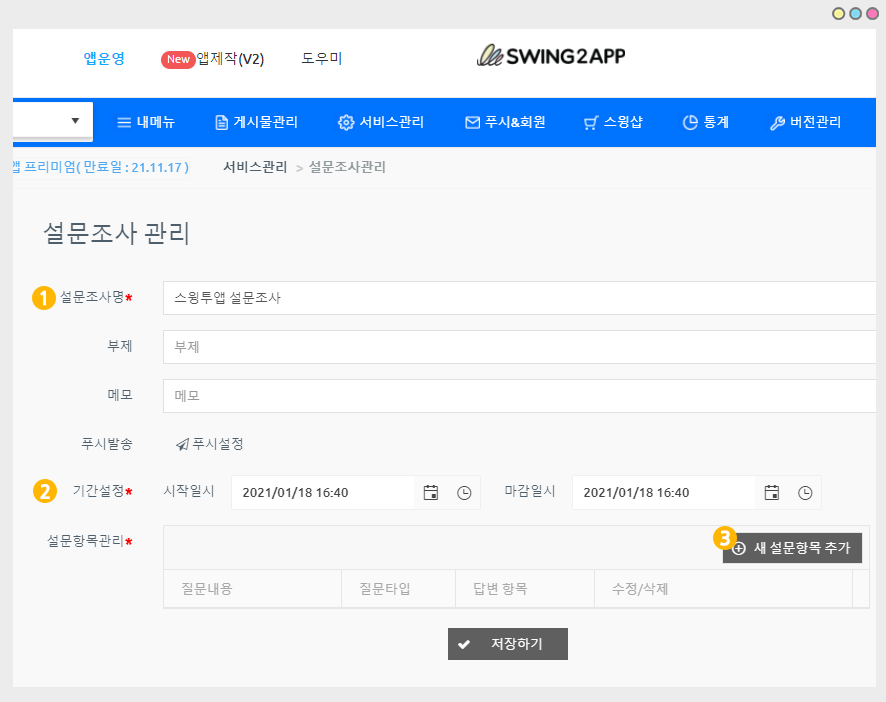886x702 pixels.
Task: Open the 통계 statistics menu
Action: click(x=705, y=123)
